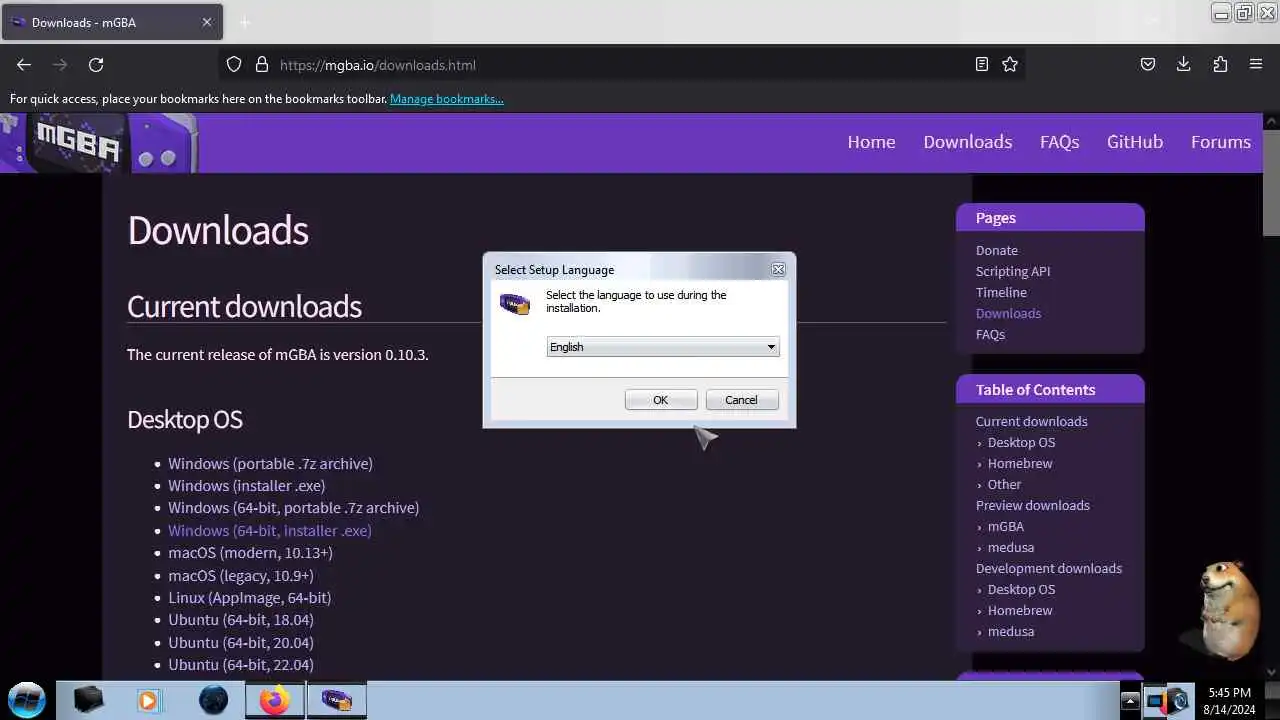The height and width of the screenshot is (720, 1280).
Task: Open FAQs in top navigation
Action: [x=1059, y=142]
